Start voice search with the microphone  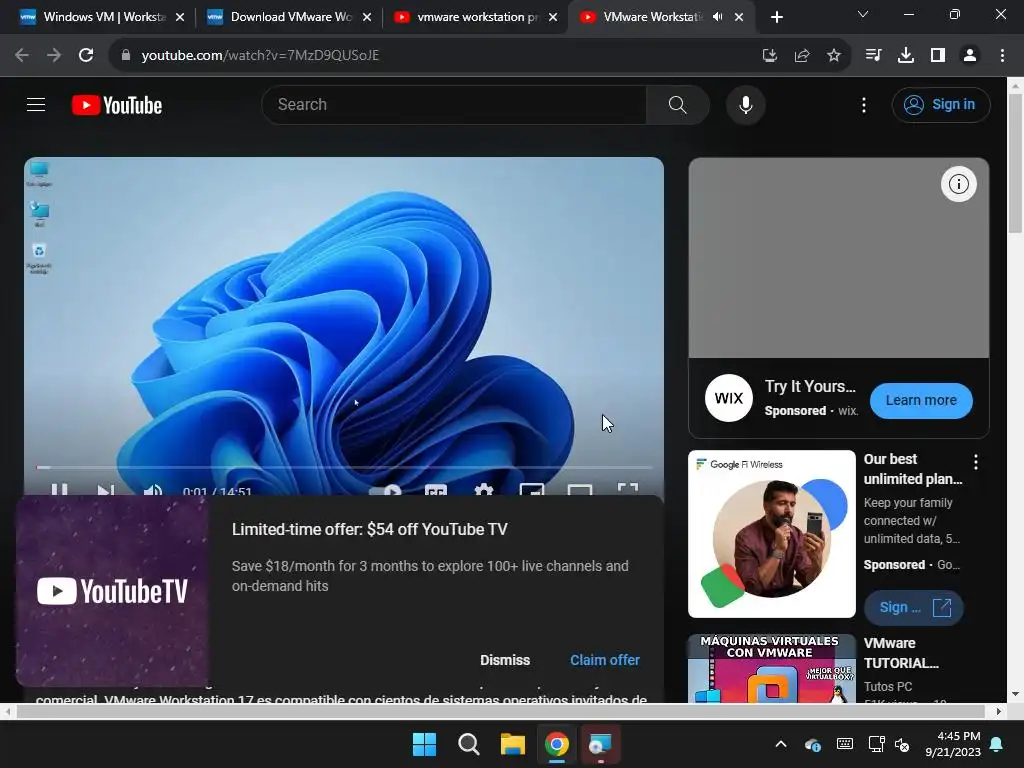pos(745,104)
